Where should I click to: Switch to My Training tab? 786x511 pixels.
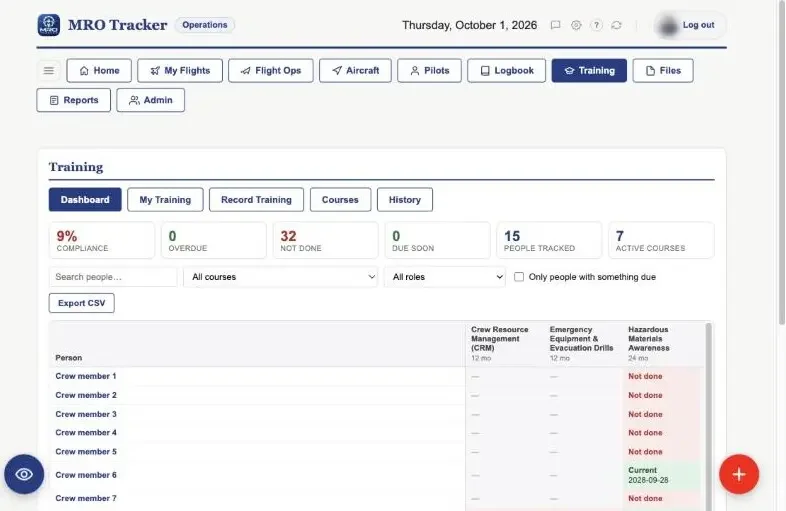165,200
